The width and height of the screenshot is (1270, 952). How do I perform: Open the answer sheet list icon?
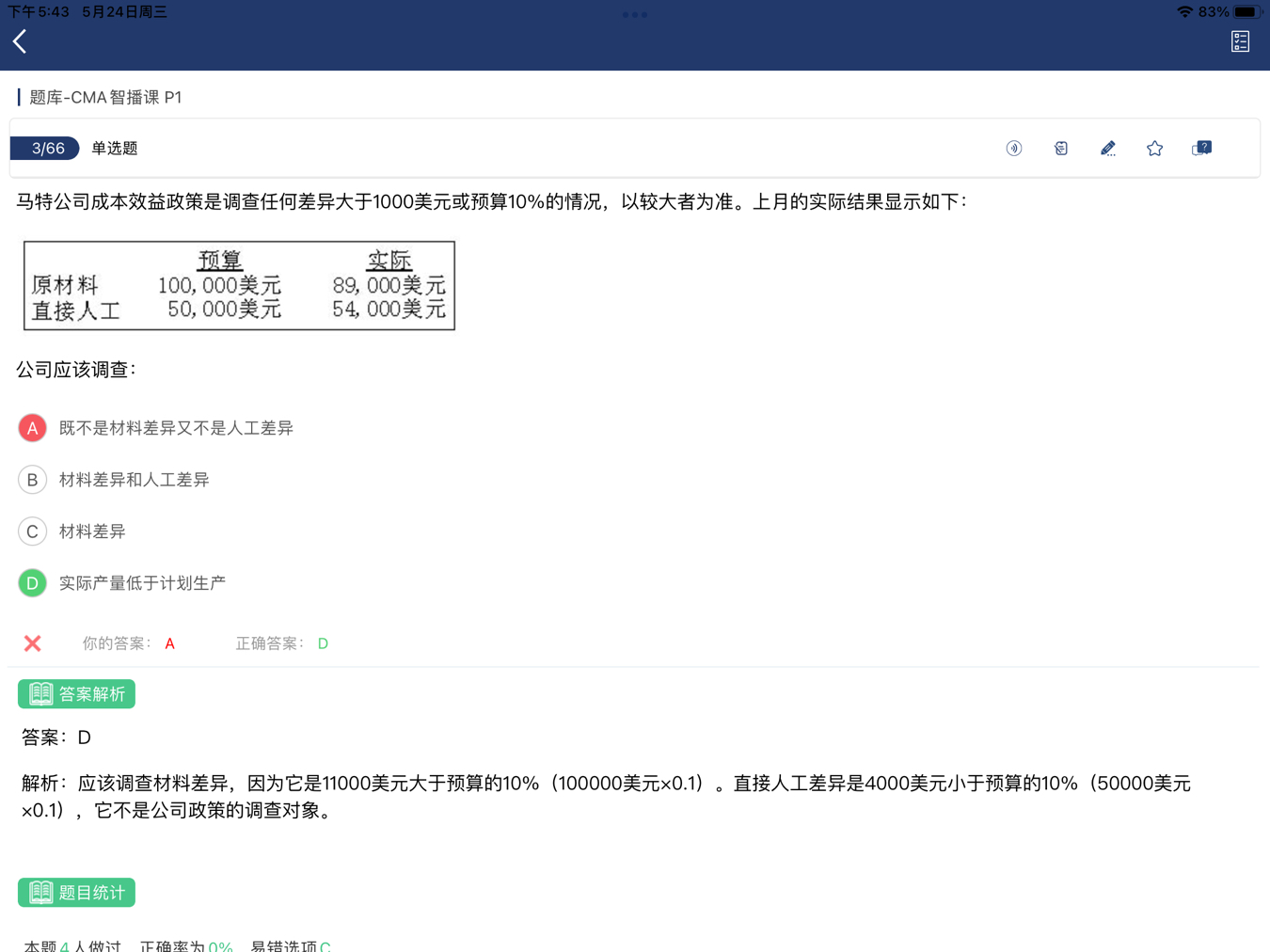click(x=1240, y=41)
